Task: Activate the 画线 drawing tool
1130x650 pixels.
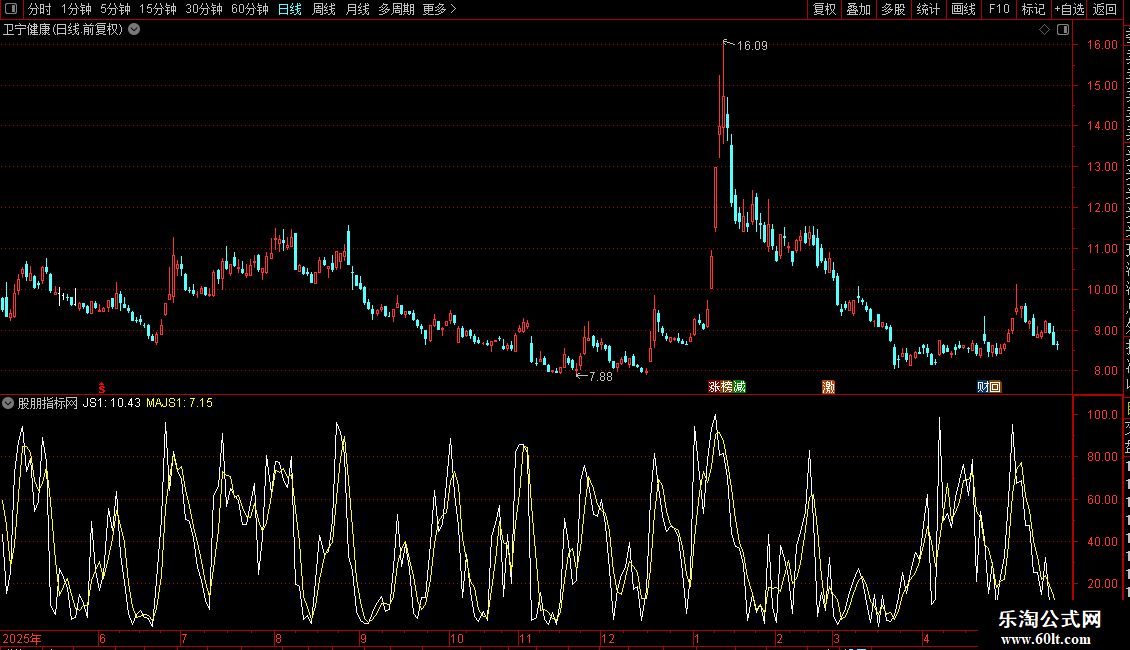Action: click(964, 9)
